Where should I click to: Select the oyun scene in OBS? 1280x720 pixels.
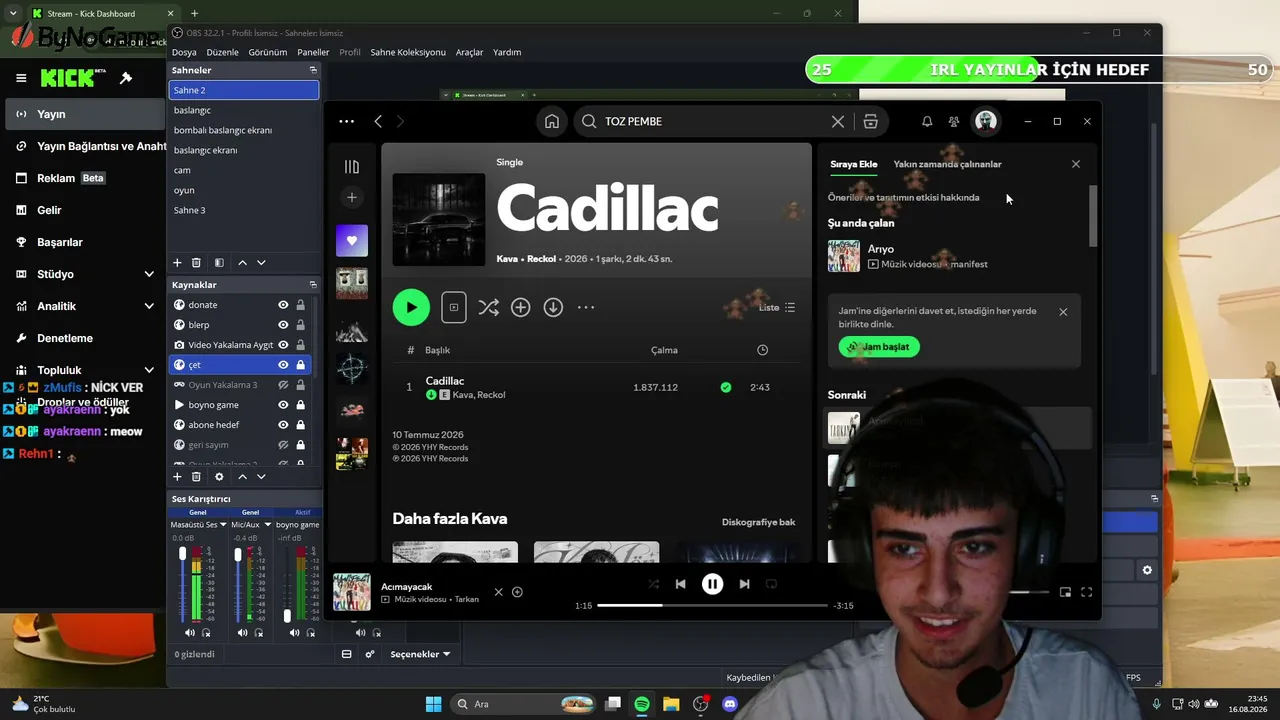pos(244,190)
